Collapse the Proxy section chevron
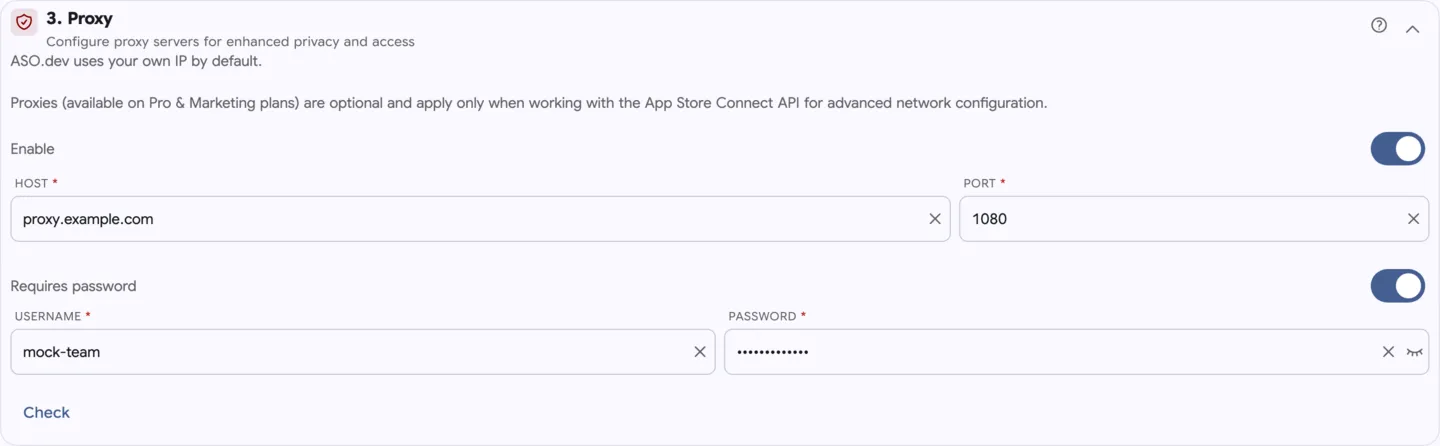The width and height of the screenshot is (1440, 446). tap(1412, 29)
